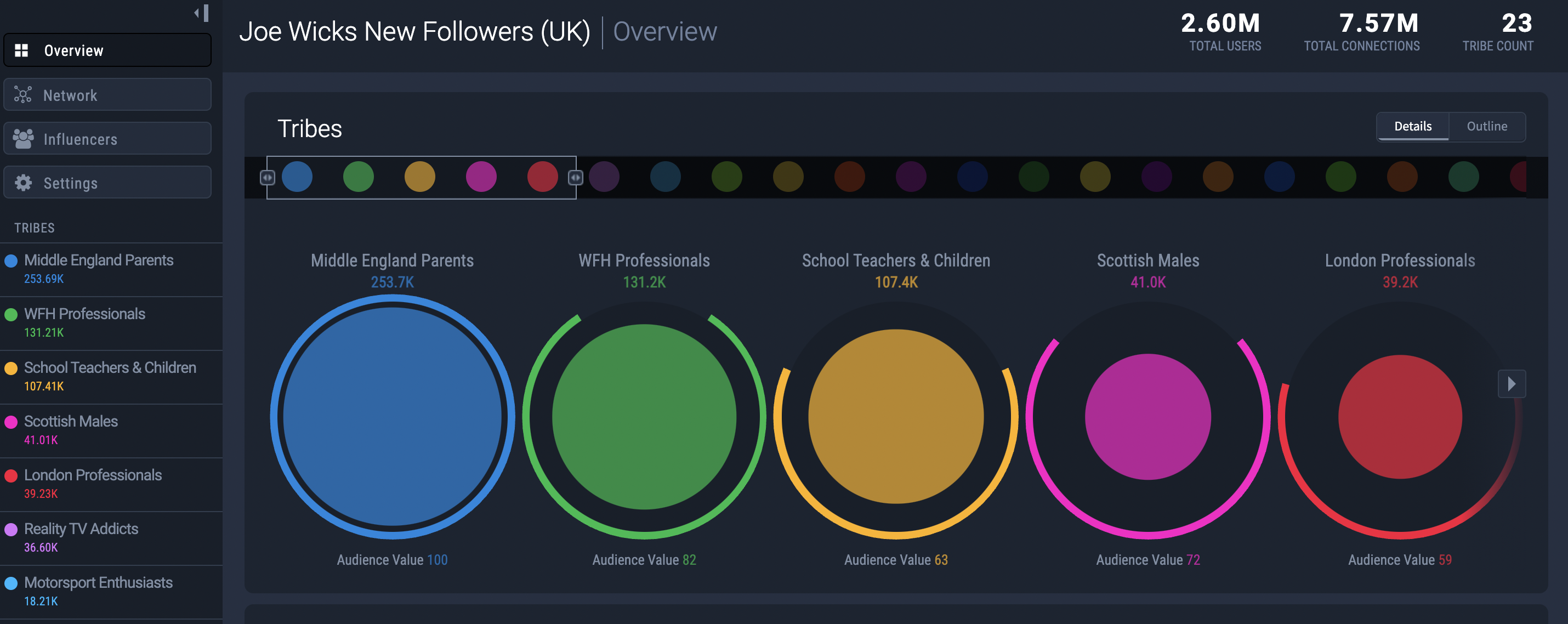Click the gold School Teachers & Children bubble
This screenshot has height=624, width=1568.
pyautogui.click(x=896, y=416)
